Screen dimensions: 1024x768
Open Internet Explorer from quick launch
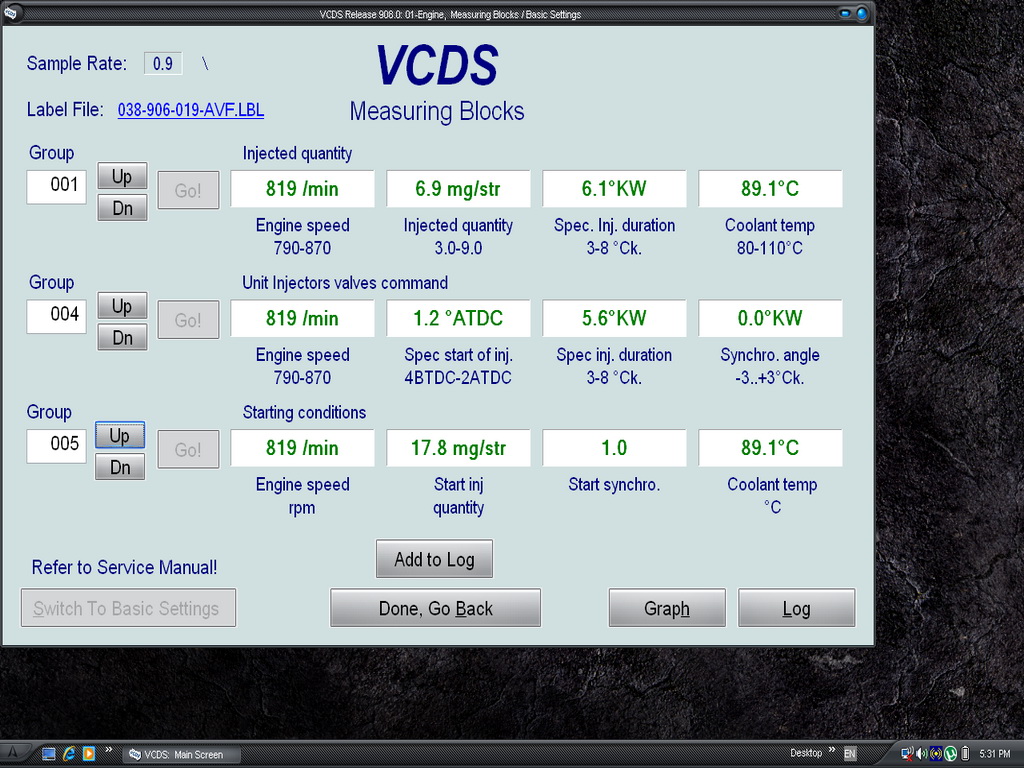pyautogui.click(x=69, y=754)
